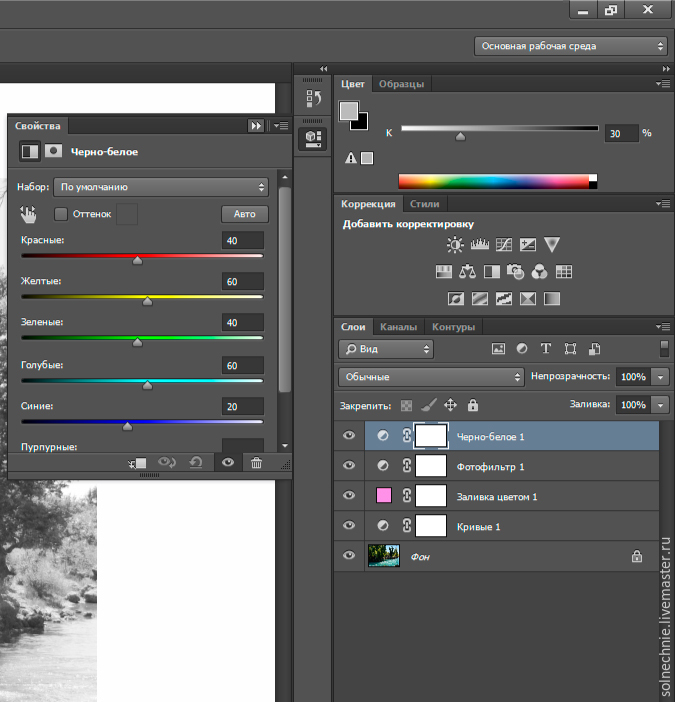Add a Color Balance adjustment
Screen dimensions: 675x702
click(x=467, y=271)
